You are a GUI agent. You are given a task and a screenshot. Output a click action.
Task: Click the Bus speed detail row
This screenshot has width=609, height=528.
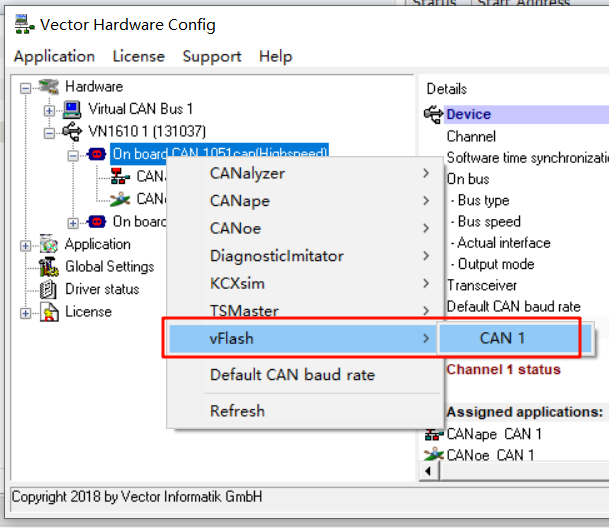(485, 221)
